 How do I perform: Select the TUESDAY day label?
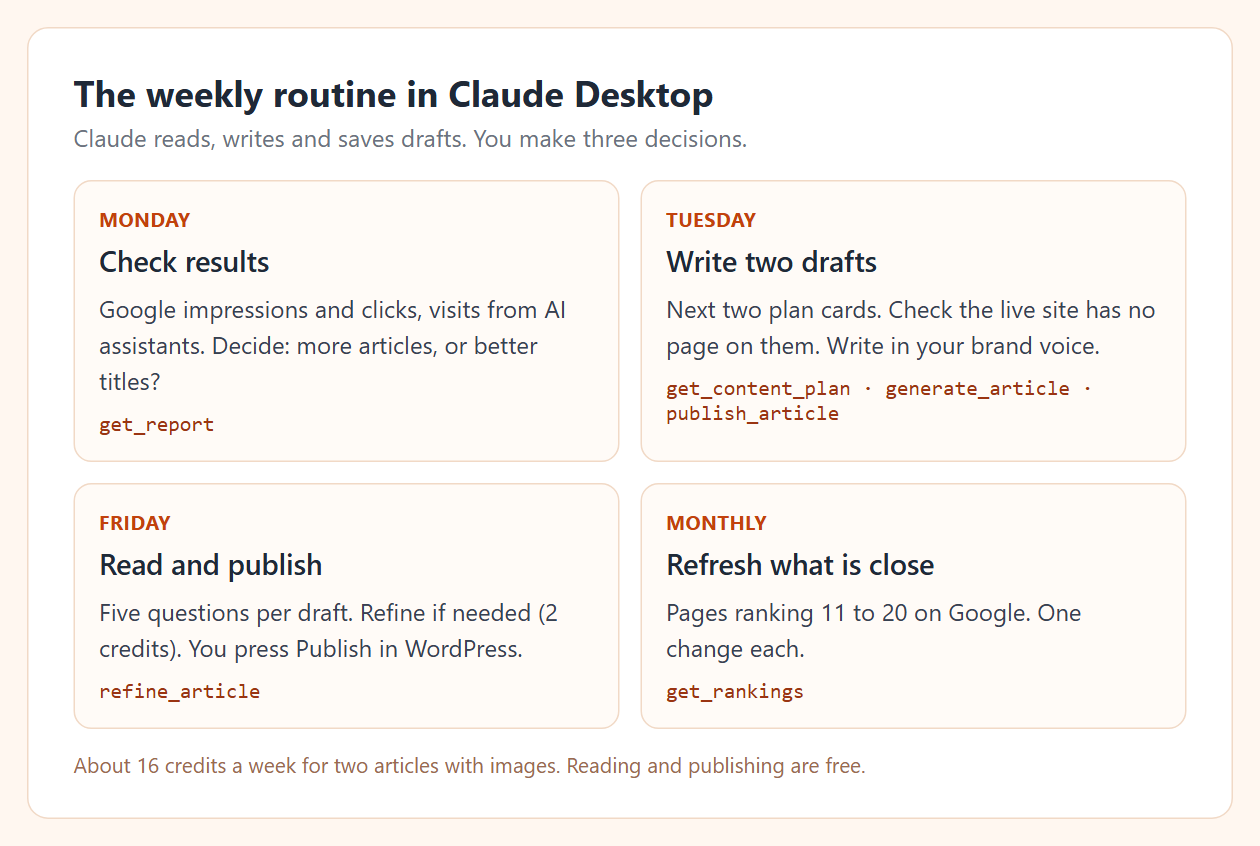[711, 220]
